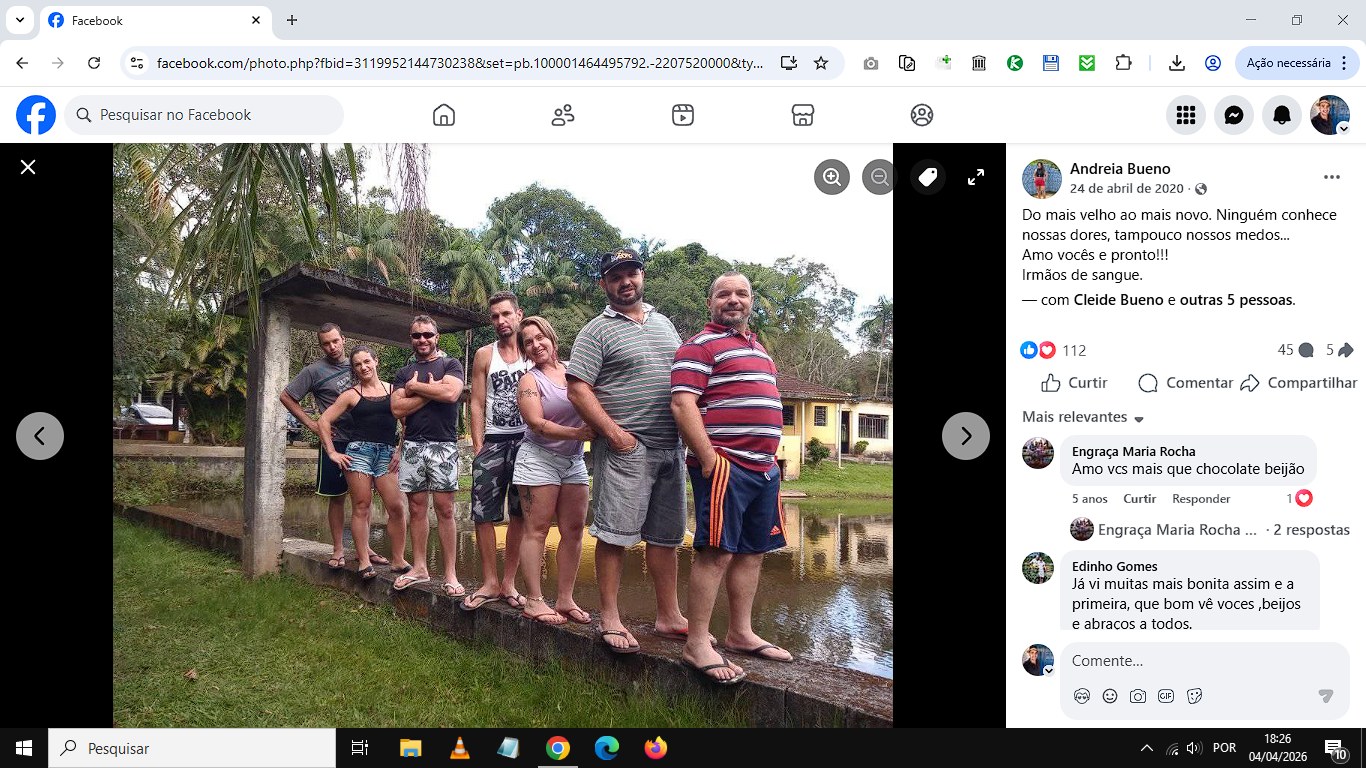Enter fullscreen photo view

(976, 177)
